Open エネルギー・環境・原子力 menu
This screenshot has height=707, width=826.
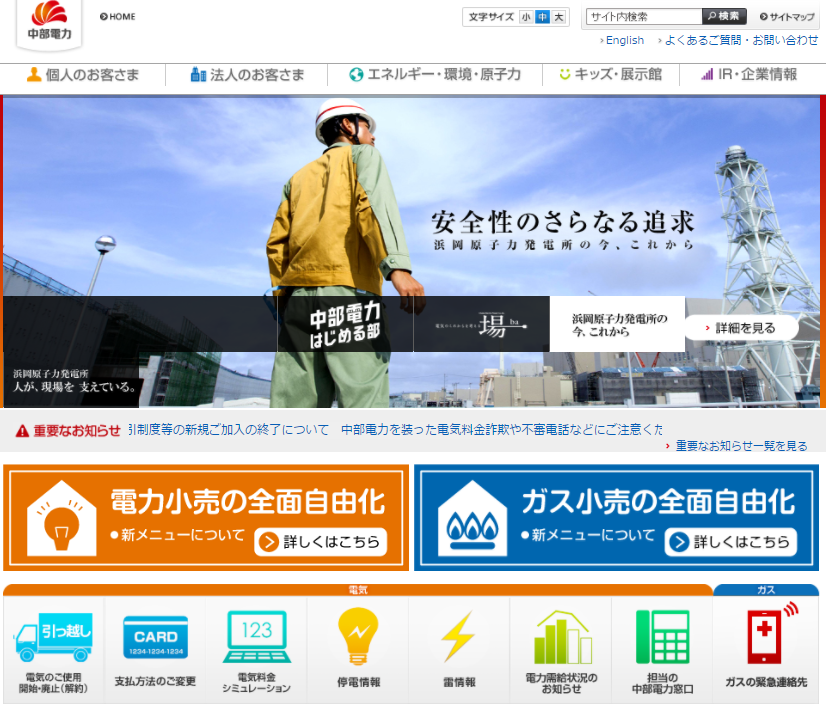point(435,75)
